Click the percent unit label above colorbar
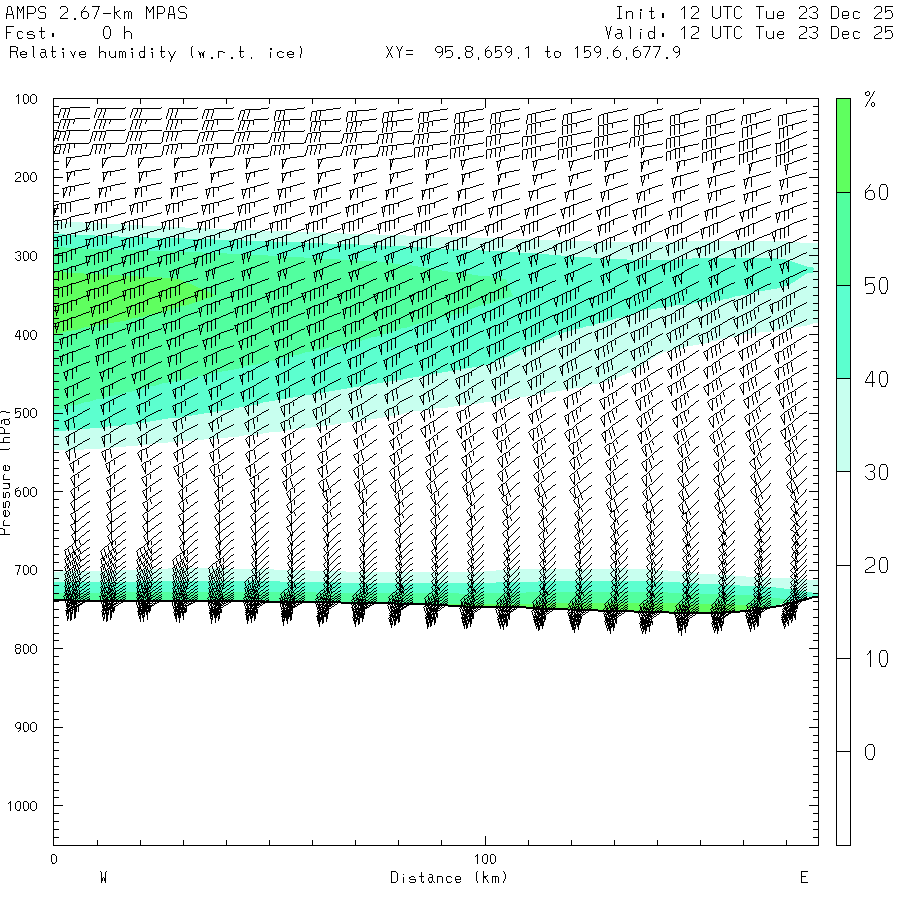The width and height of the screenshot is (900, 900). (x=869, y=99)
